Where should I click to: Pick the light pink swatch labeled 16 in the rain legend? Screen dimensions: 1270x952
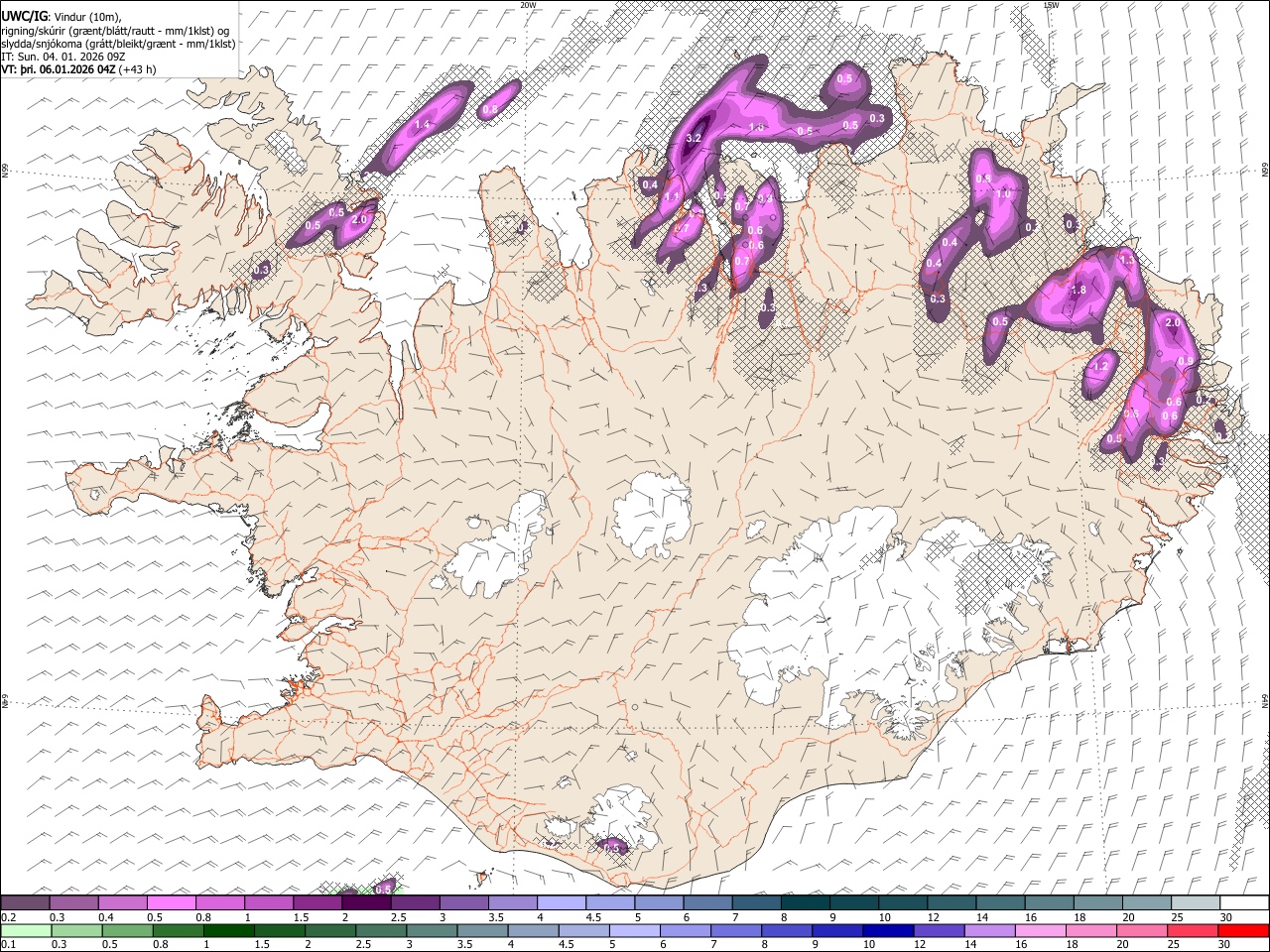(1041, 930)
